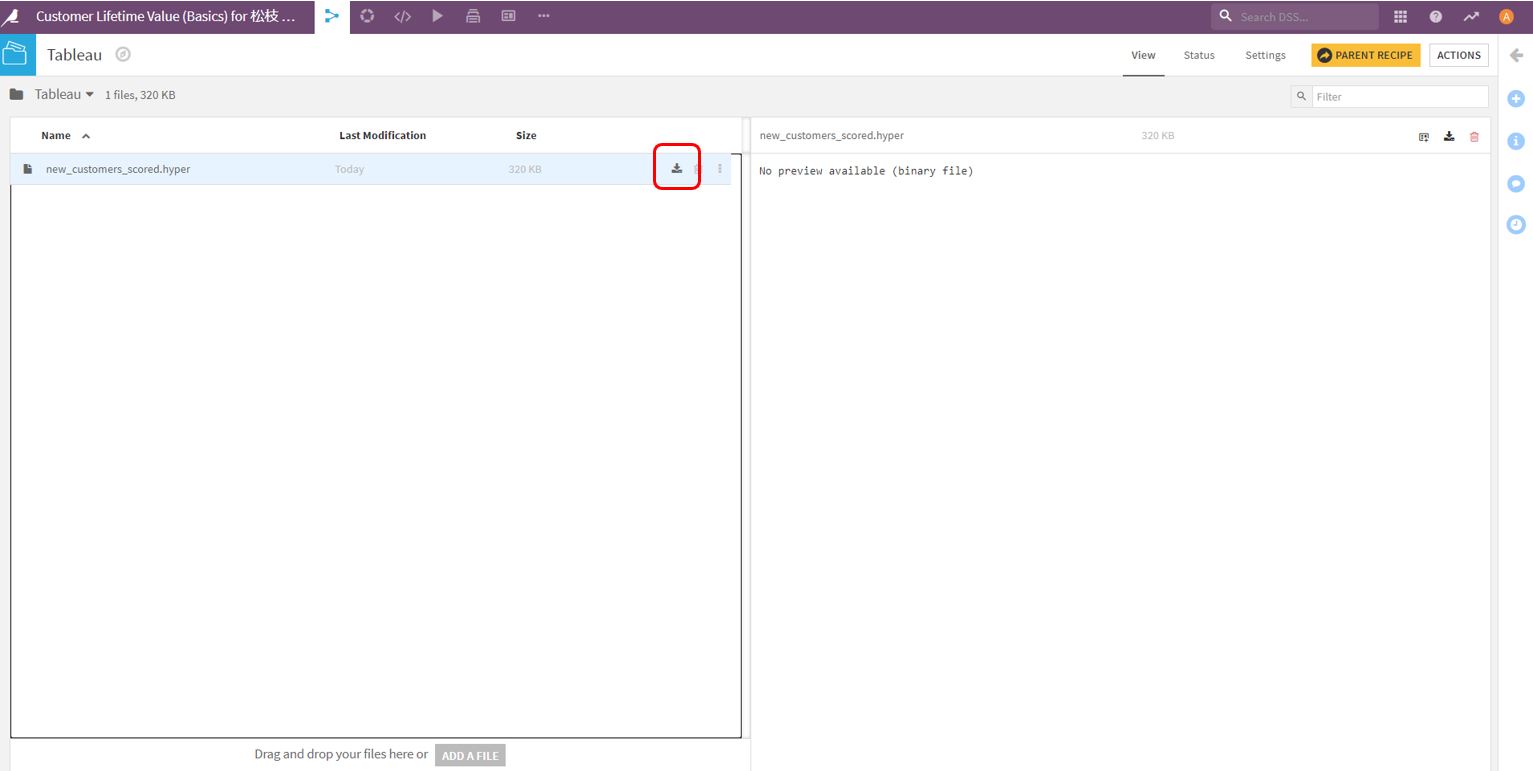Open the Lab circle icon in top bar
This screenshot has height=771, width=1533.
point(367,16)
